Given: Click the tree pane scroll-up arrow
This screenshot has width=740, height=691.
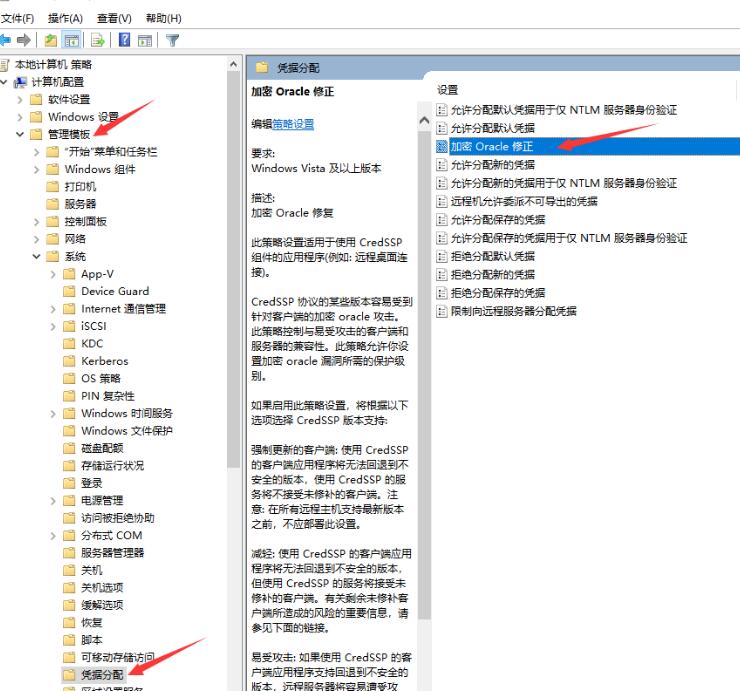Looking at the screenshot, I should [x=234, y=64].
